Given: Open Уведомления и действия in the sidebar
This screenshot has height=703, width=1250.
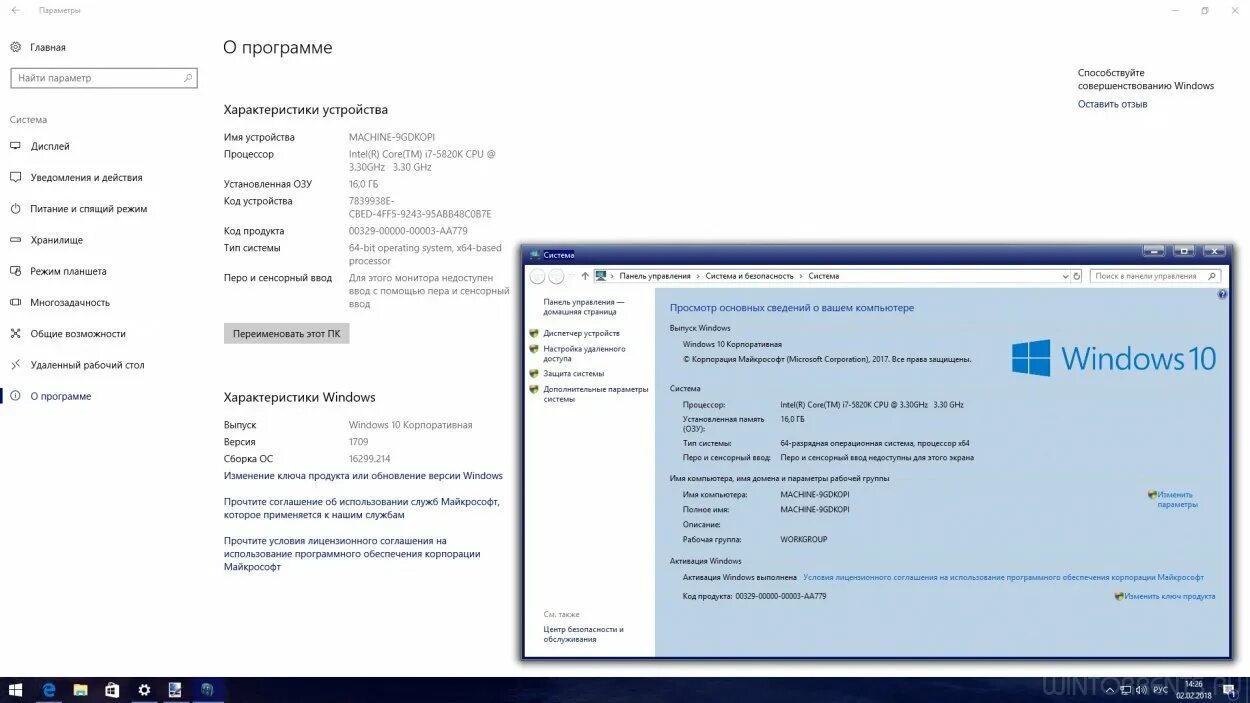Looking at the screenshot, I should 76,177.
